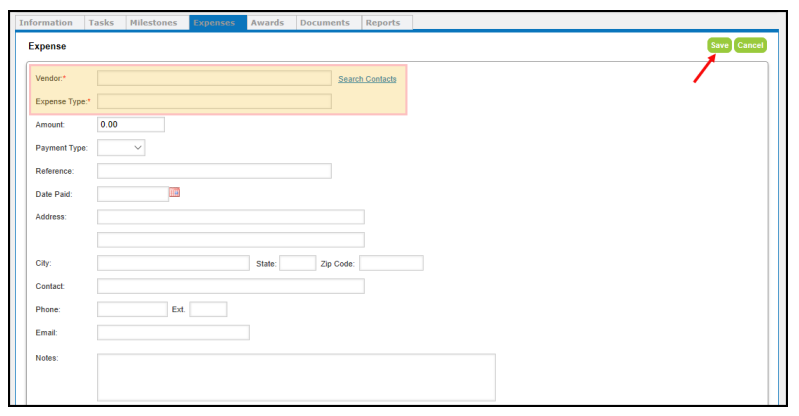The height and width of the screenshot is (416, 799).
Task: Open the Awards tab
Action: coord(271,22)
